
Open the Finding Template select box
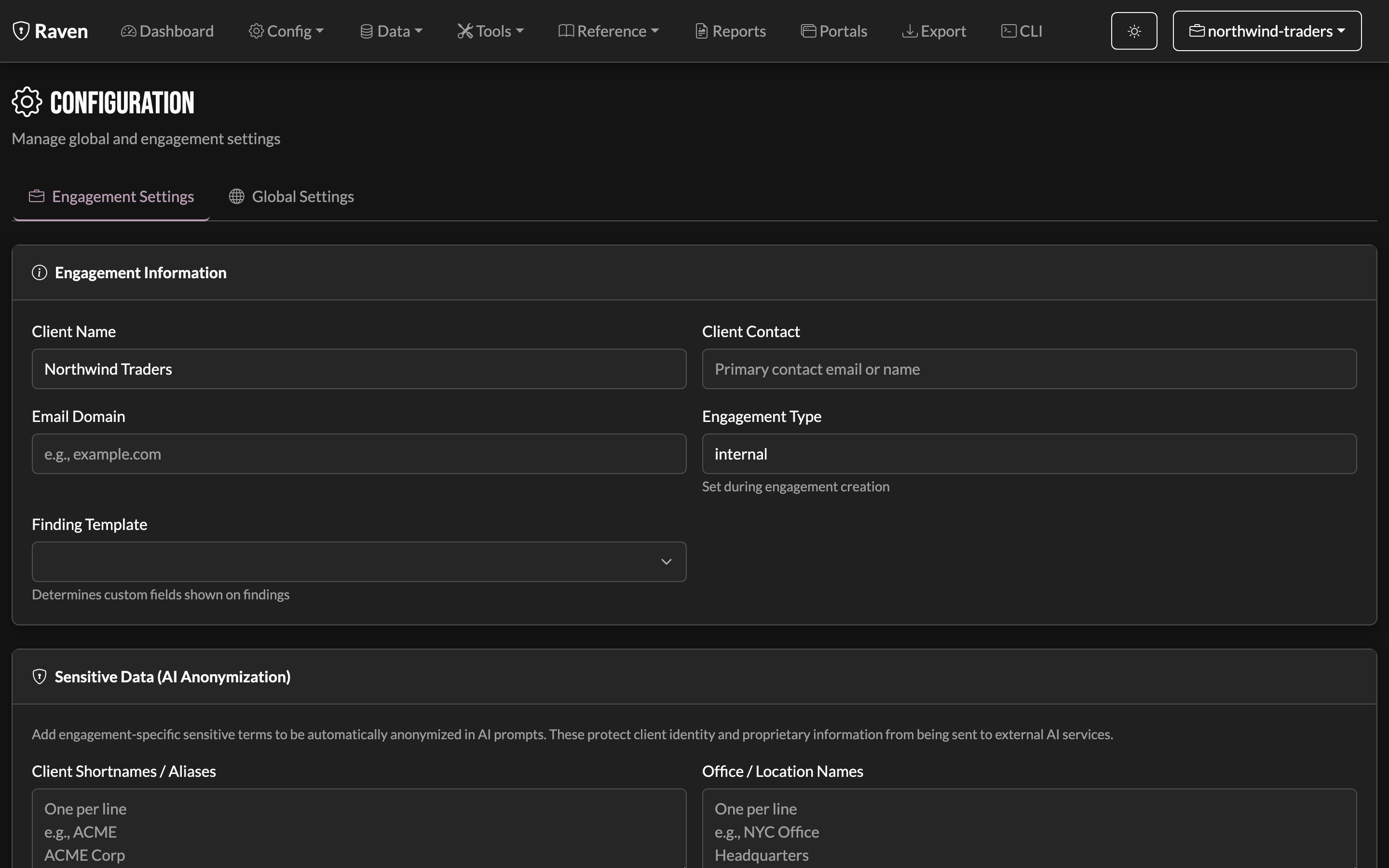pyautogui.click(x=359, y=561)
